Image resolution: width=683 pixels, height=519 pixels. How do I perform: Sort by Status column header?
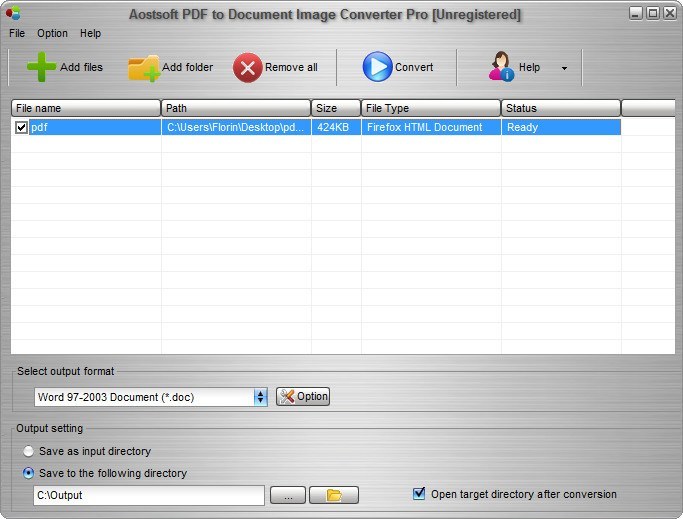click(561, 108)
